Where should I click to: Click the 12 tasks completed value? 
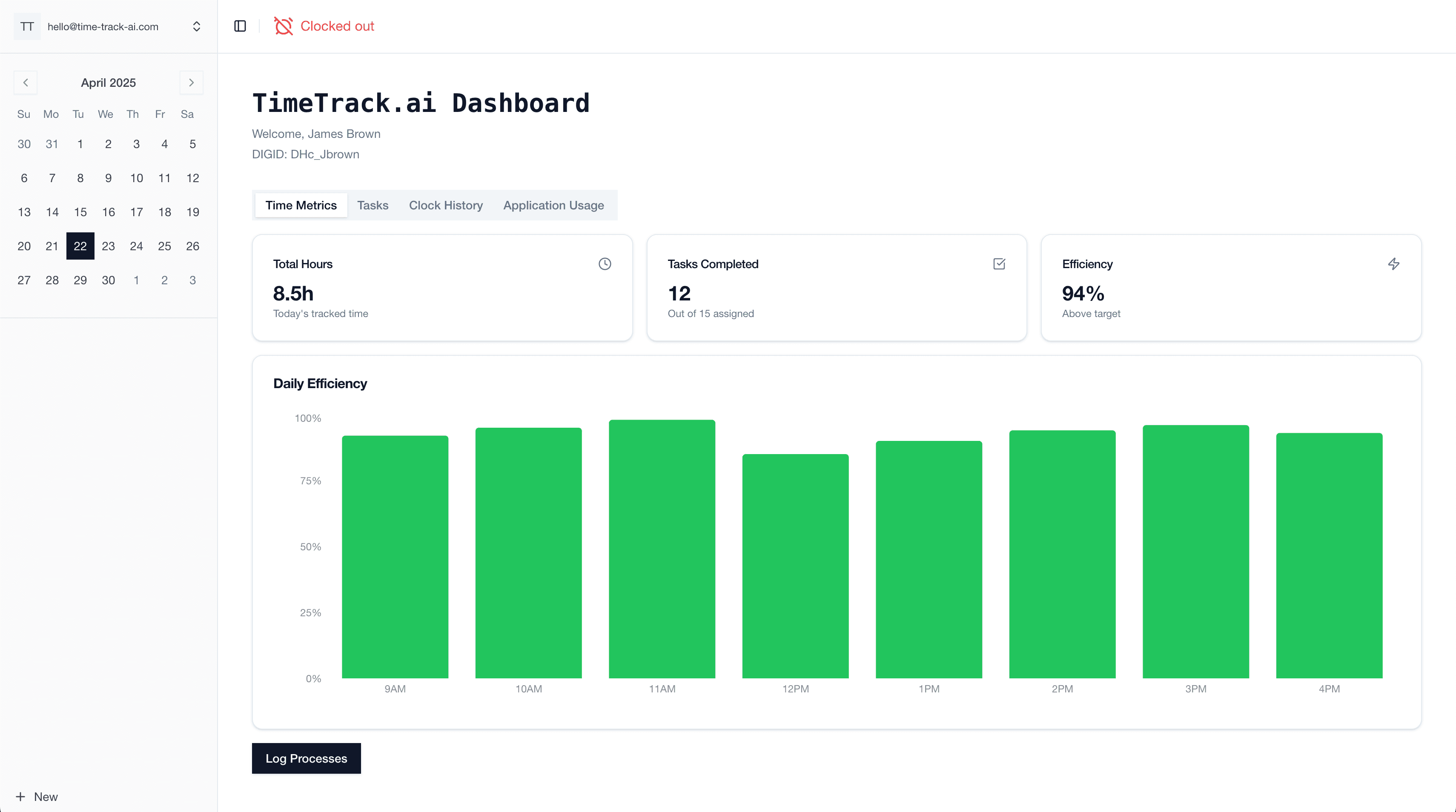679,293
